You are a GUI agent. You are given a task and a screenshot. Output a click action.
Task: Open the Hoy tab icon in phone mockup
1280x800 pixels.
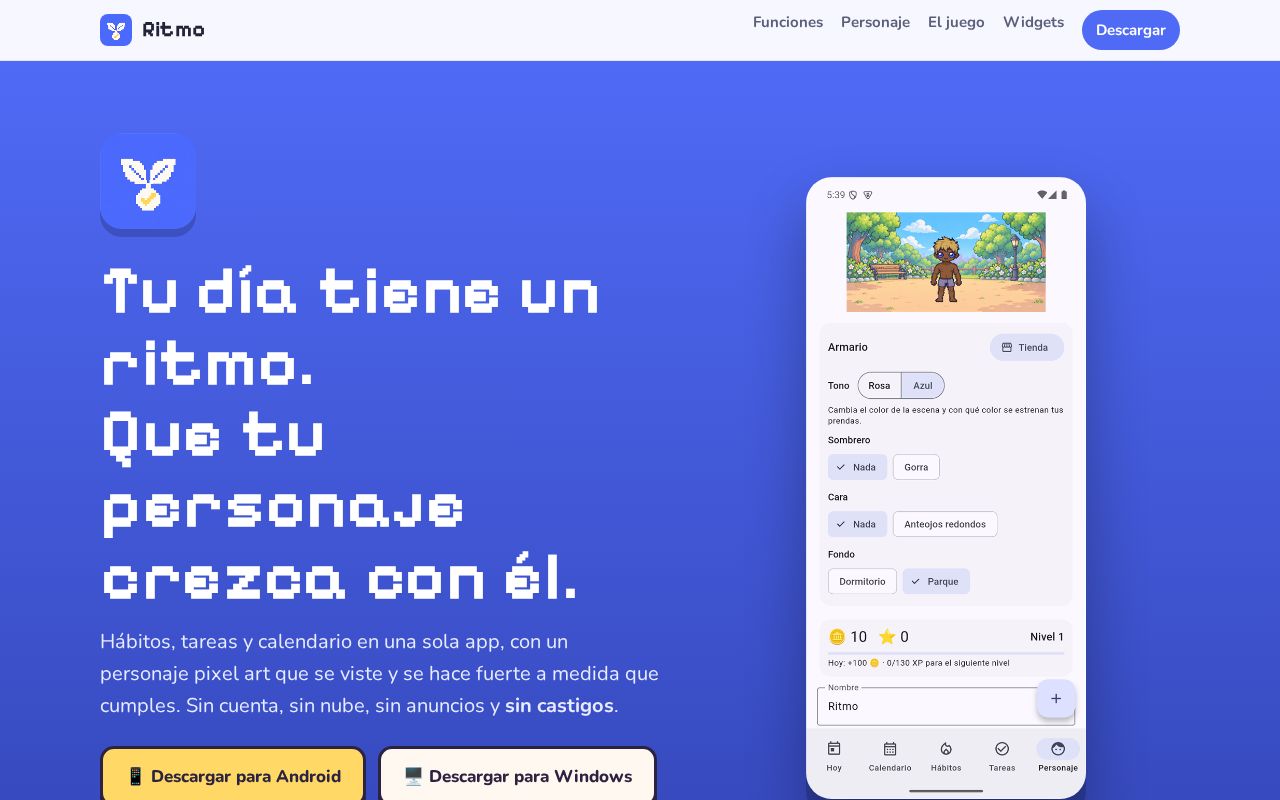(x=834, y=749)
